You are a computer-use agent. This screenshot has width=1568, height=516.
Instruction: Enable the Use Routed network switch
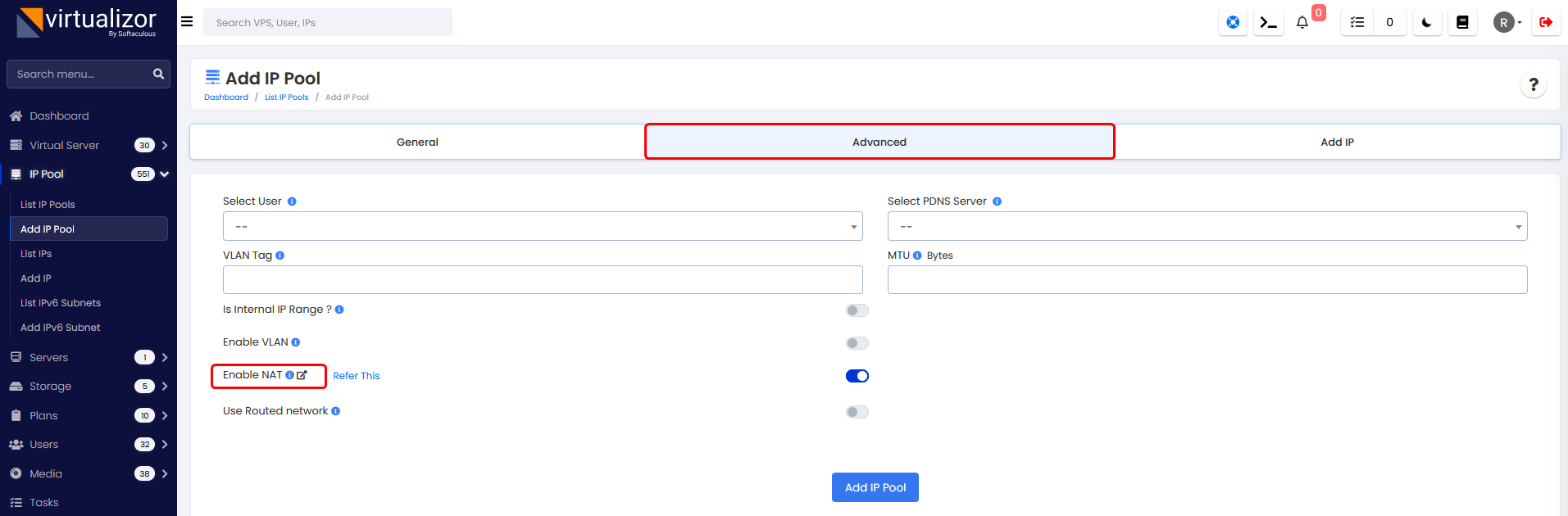(857, 412)
